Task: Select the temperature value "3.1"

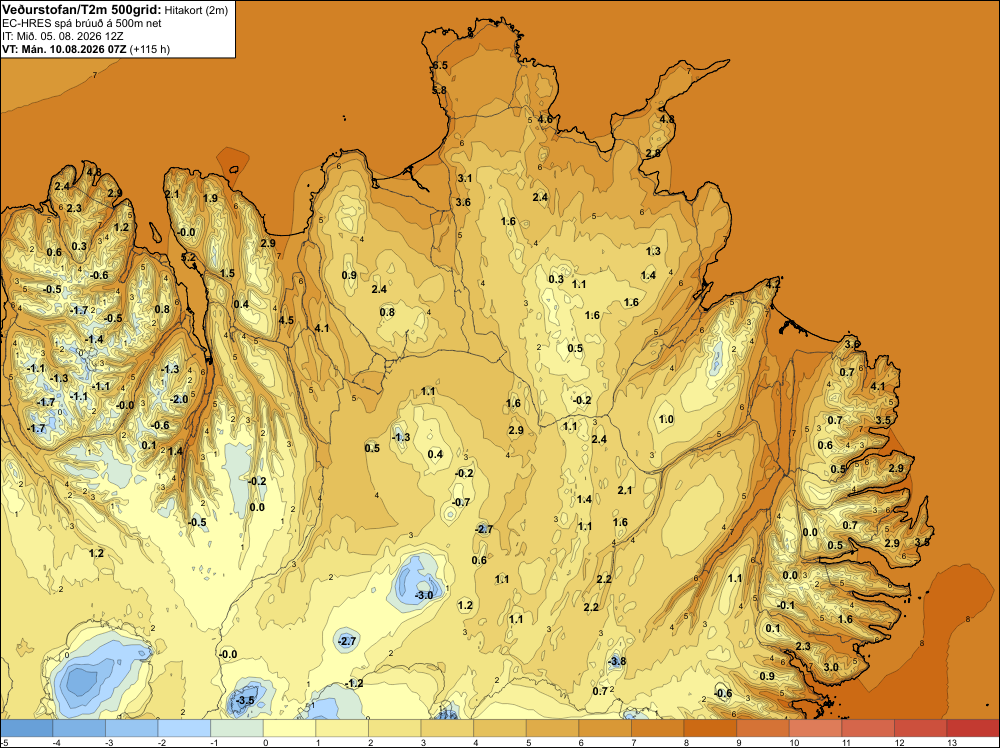Action: (x=465, y=178)
